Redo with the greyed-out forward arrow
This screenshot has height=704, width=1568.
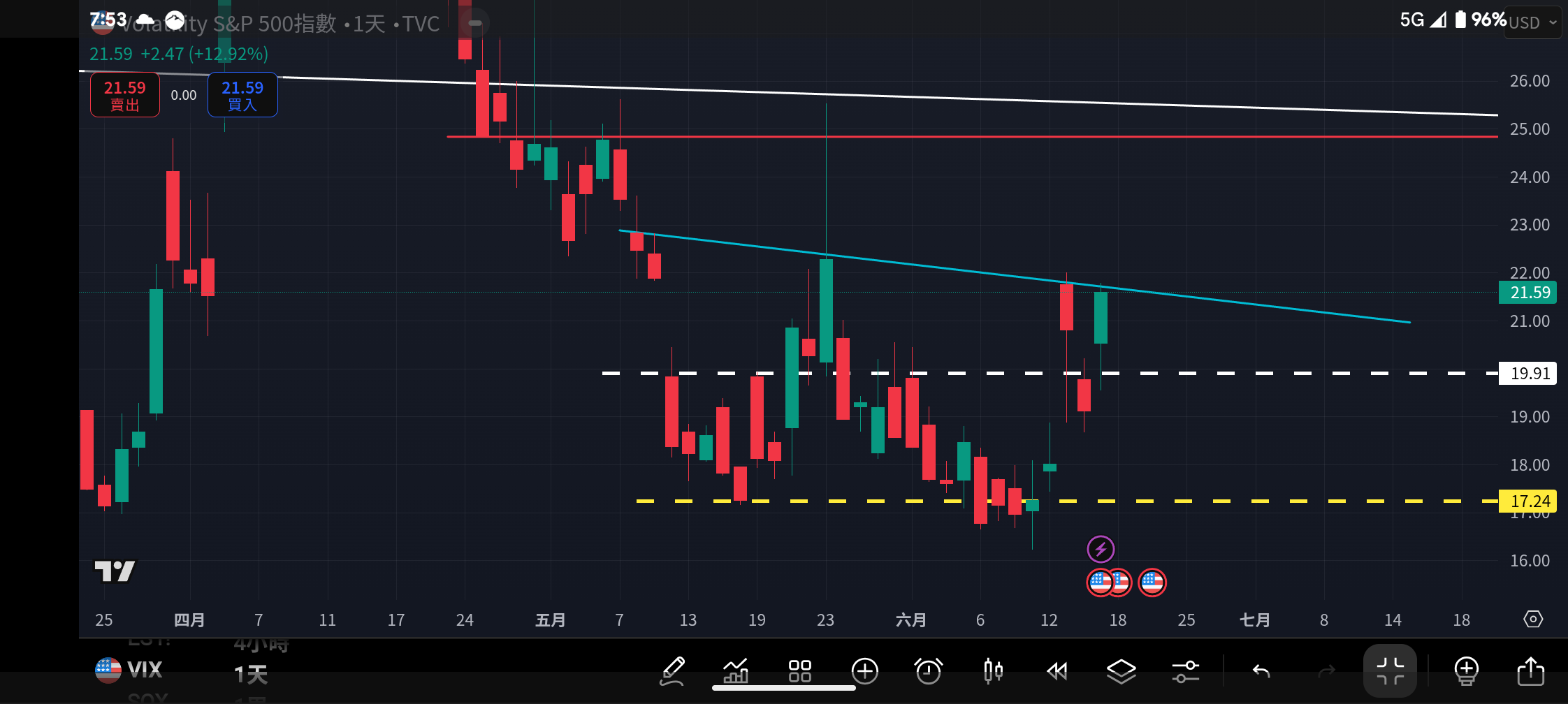(x=1326, y=672)
